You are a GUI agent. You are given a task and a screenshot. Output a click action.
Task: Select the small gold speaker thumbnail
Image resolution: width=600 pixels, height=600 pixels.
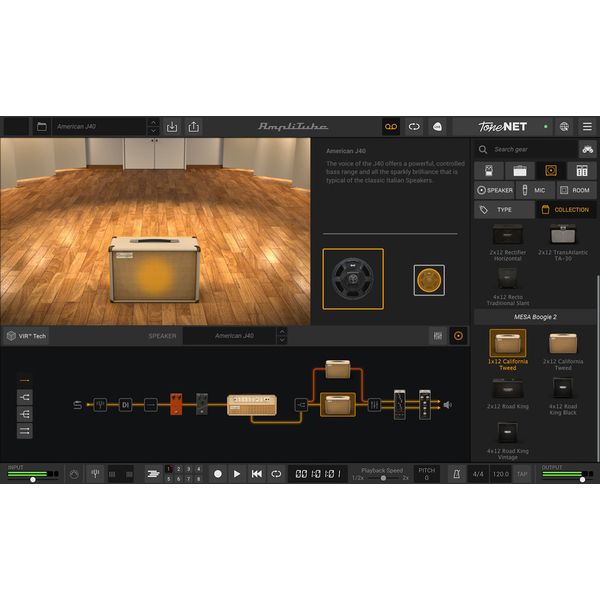click(x=429, y=280)
